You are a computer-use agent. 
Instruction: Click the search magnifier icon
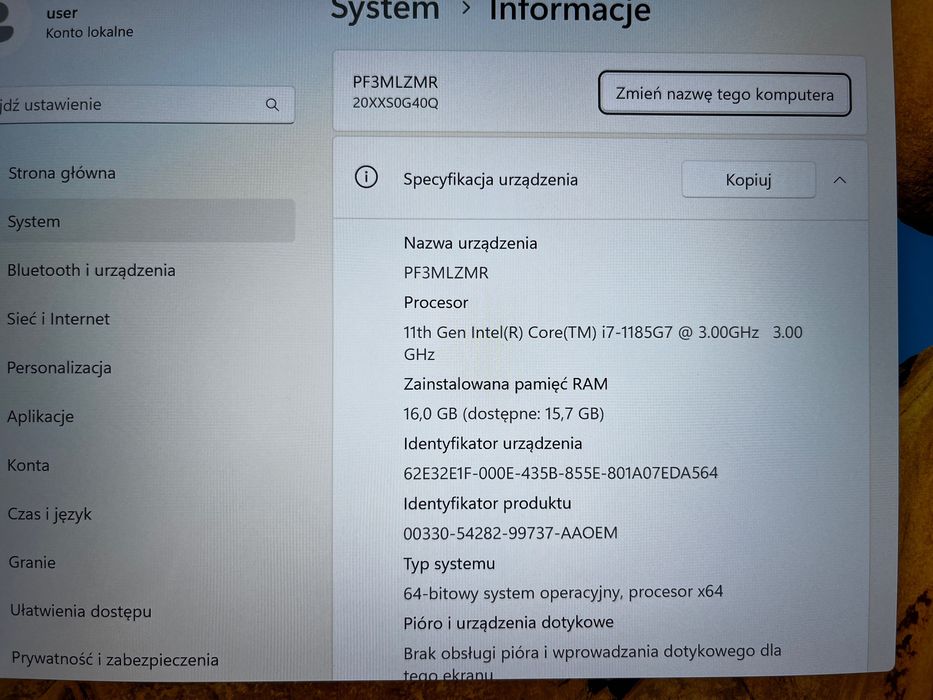(272, 105)
